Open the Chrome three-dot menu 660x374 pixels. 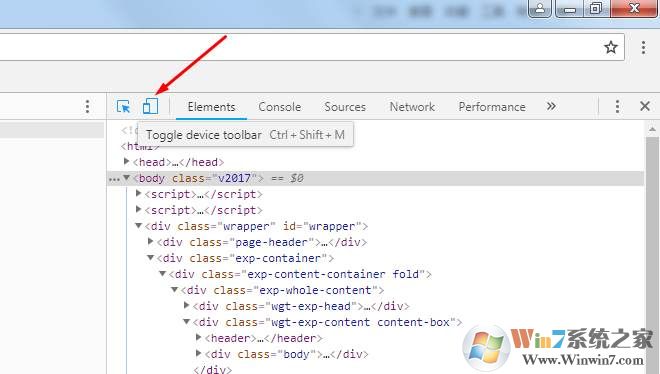pyautogui.click(x=643, y=47)
